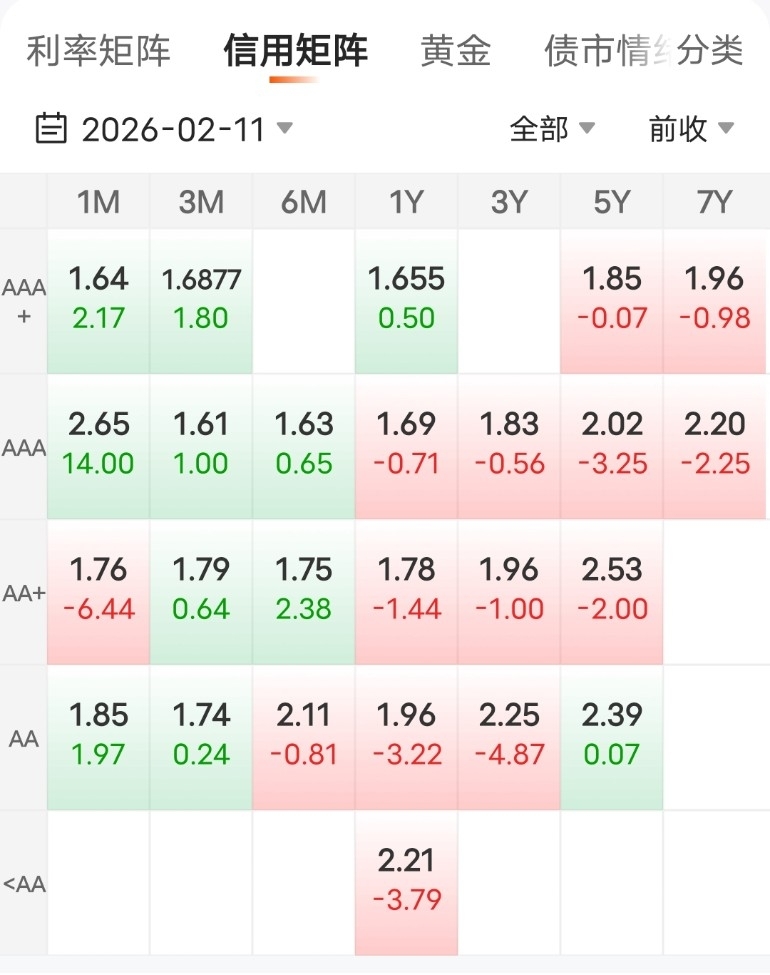The height and width of the screenshot is (975, 770).
Task: Open the 分类 category menu
Action: point(710,51)
